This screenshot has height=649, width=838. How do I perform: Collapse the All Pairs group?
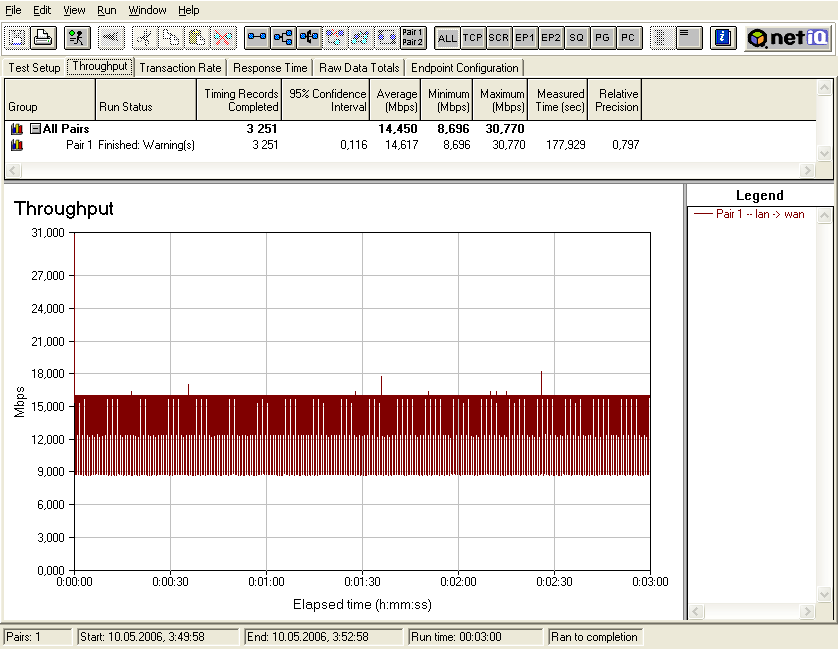[x=35, y=129]
